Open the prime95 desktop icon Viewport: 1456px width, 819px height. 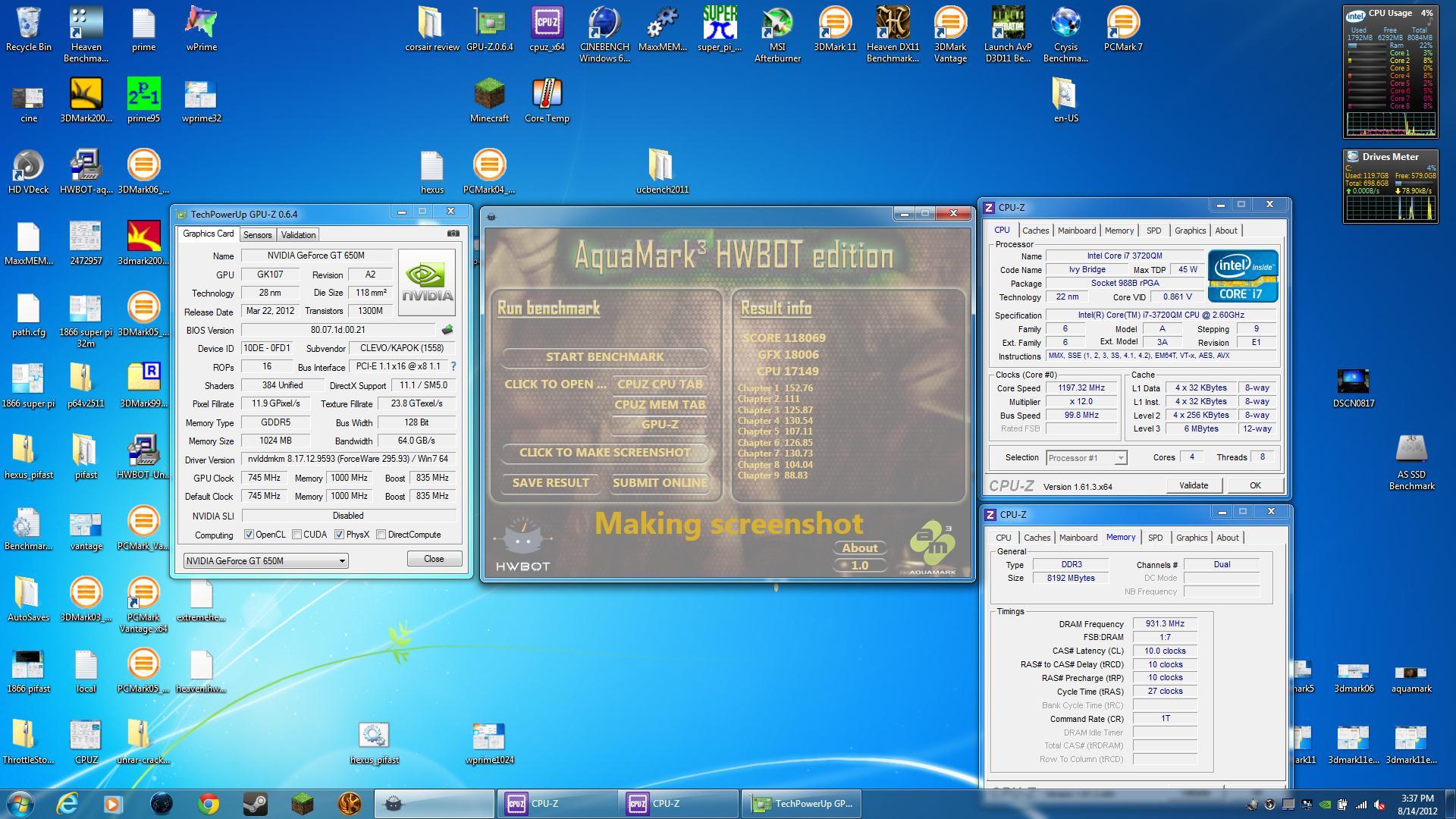pyautogui.click(x=143, y=100)
